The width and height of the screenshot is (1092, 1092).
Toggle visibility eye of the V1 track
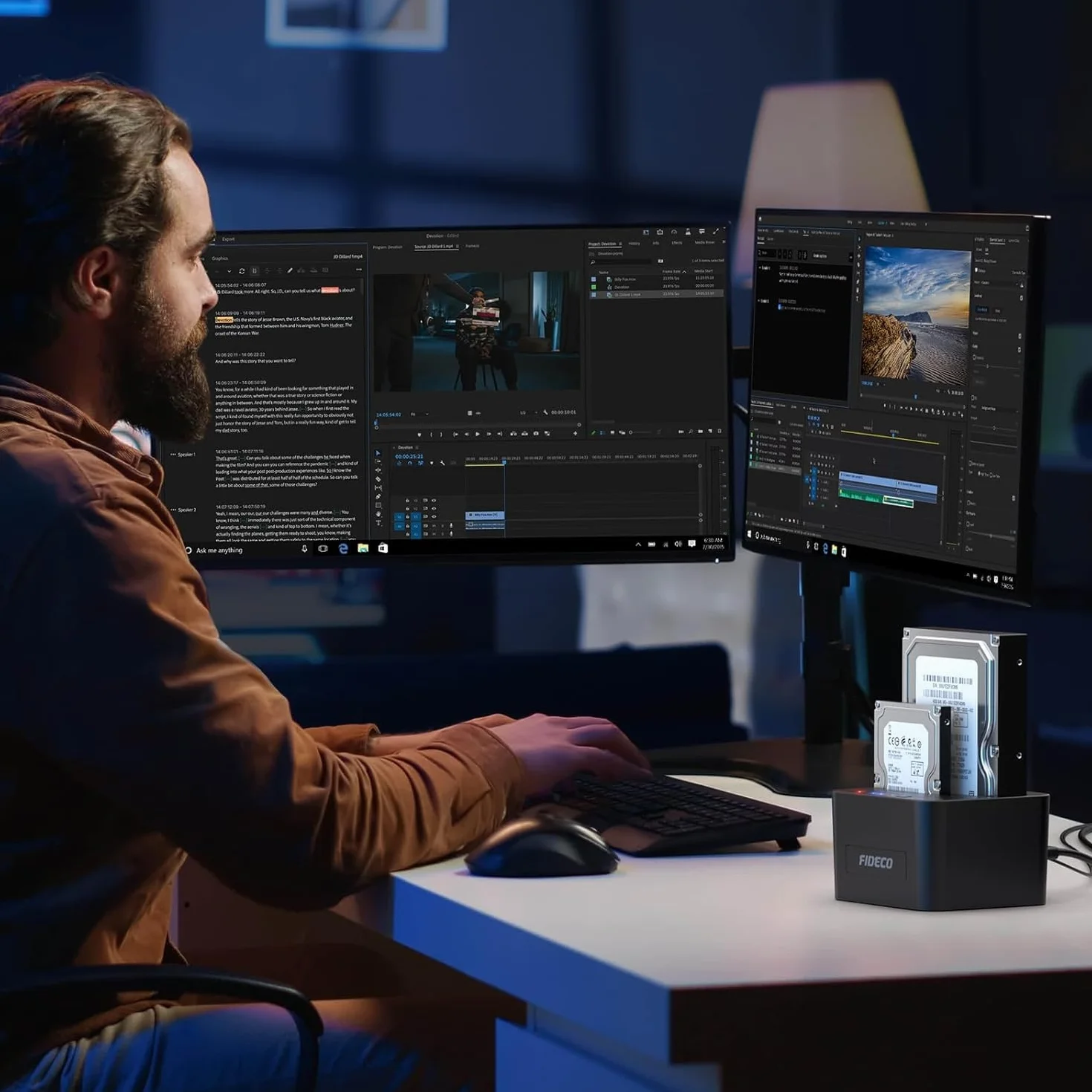(434, 516)
